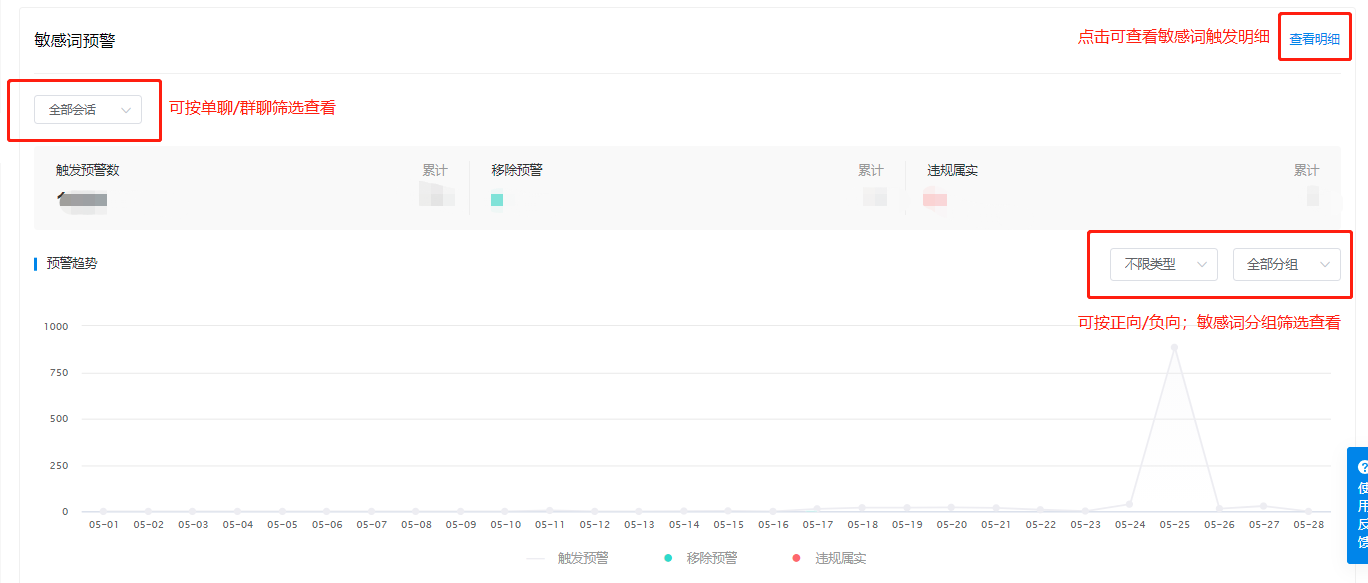Expand the 不限类型 type filter
Image resolution: width=1368 pixels, height=583 pixels.
tap(1163, 265)
